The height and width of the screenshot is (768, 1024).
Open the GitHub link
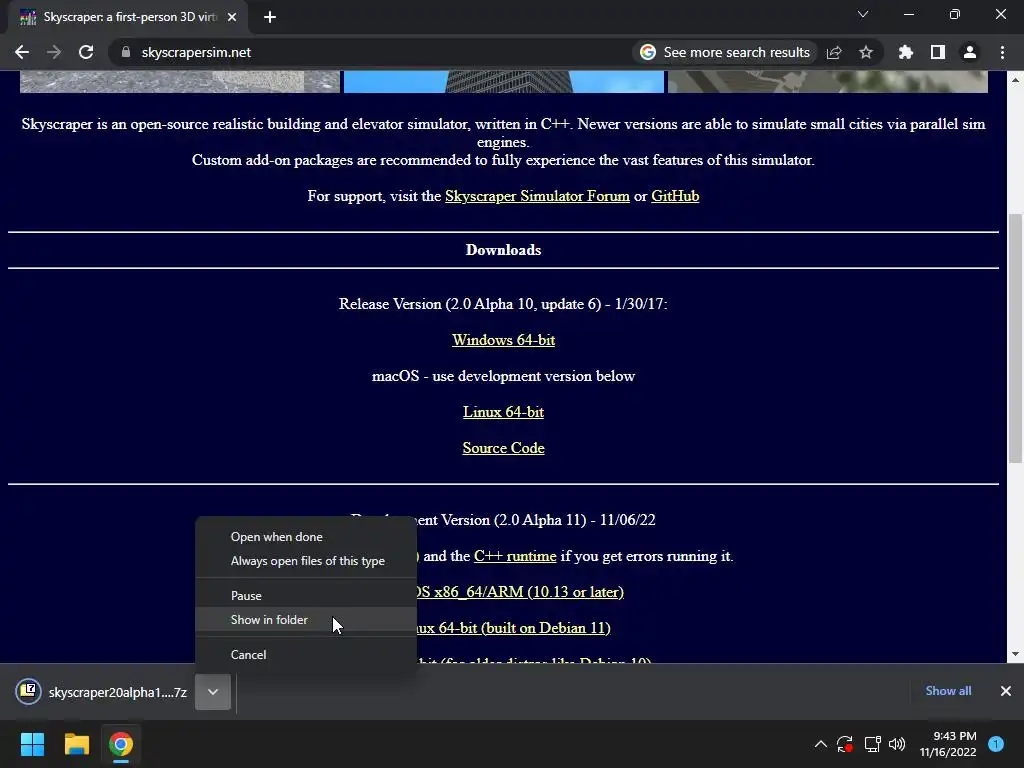tap(675, 196)
